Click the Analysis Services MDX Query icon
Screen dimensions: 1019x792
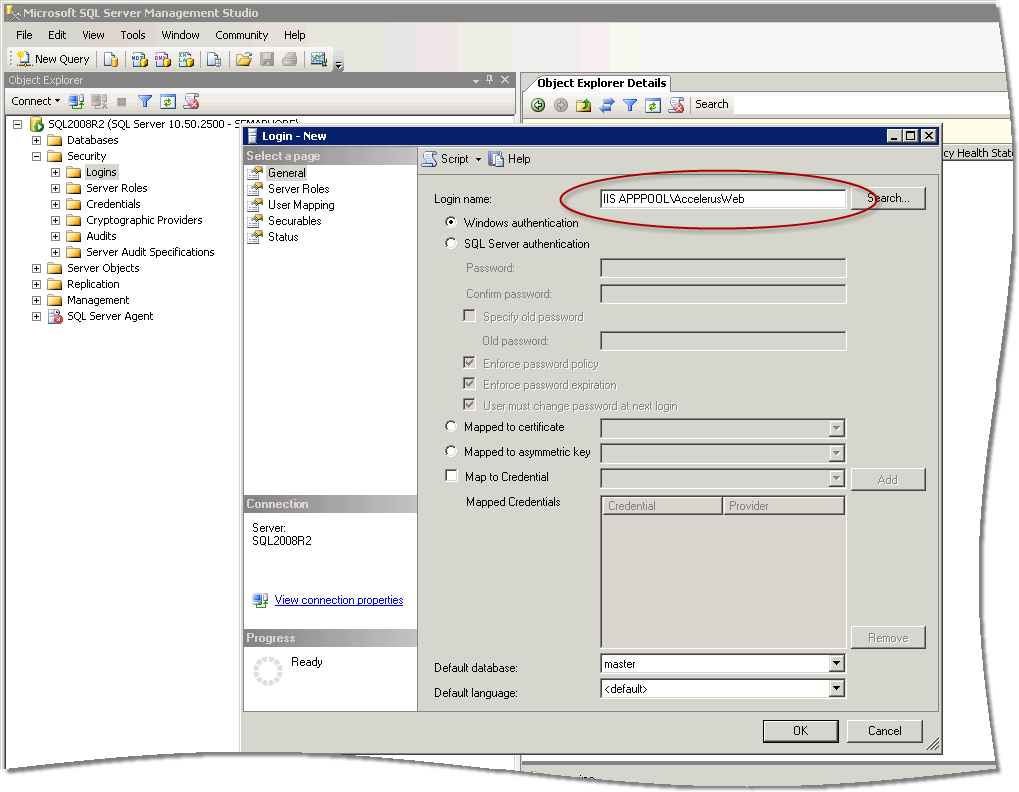(139, 60)
